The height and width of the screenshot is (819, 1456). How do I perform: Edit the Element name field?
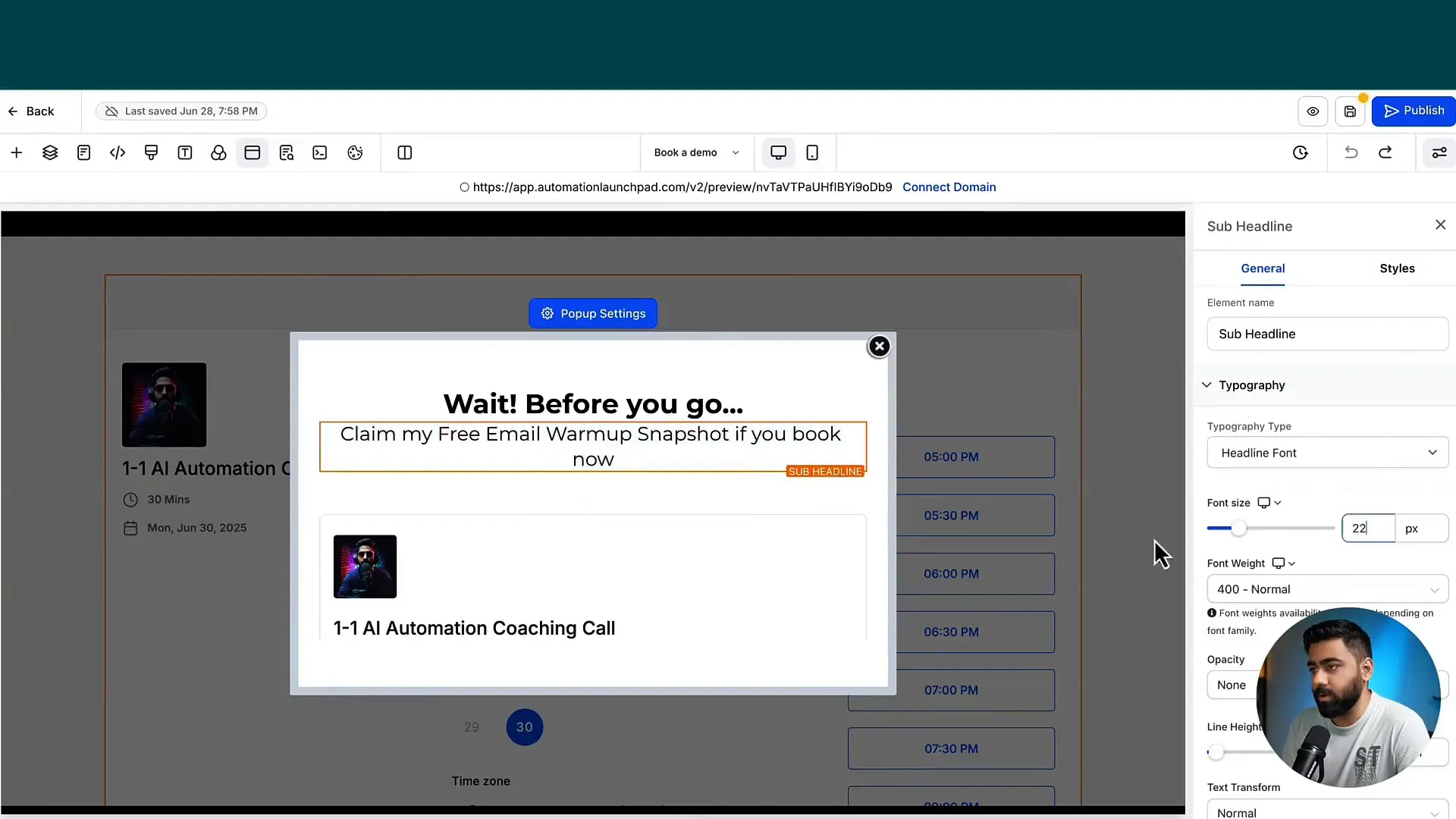pyautogui.click(x=1327, y=334)
